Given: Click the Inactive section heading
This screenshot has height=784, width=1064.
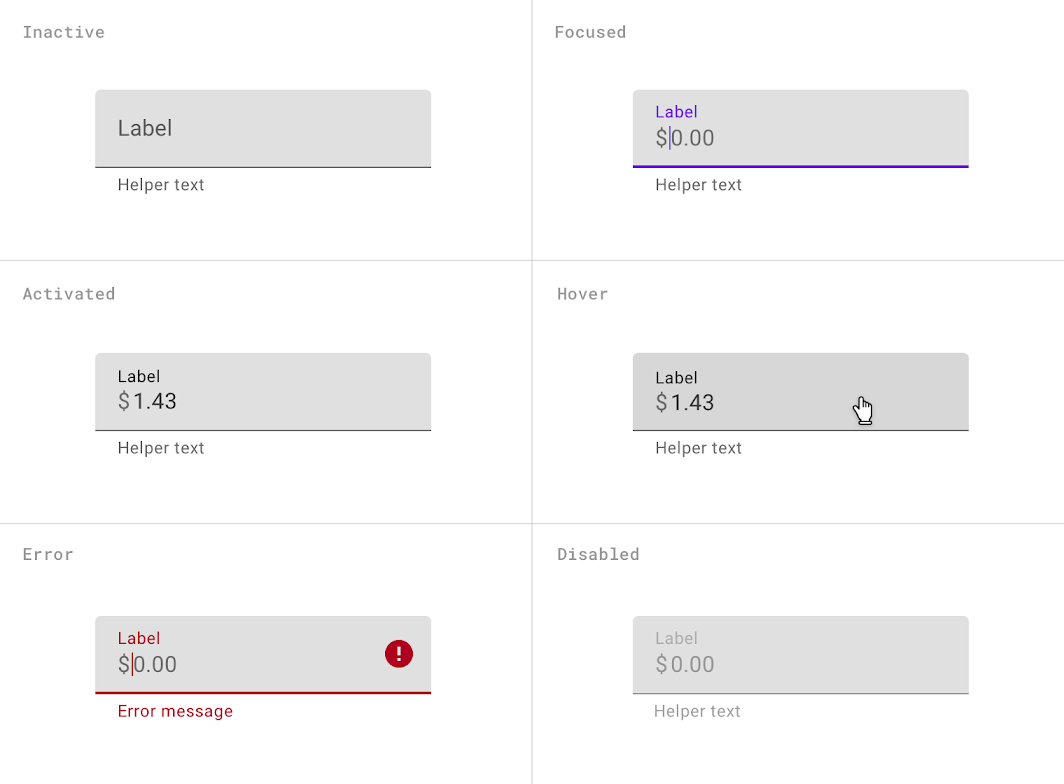Looking at the screenshot, I should click(x=64, y=32).
